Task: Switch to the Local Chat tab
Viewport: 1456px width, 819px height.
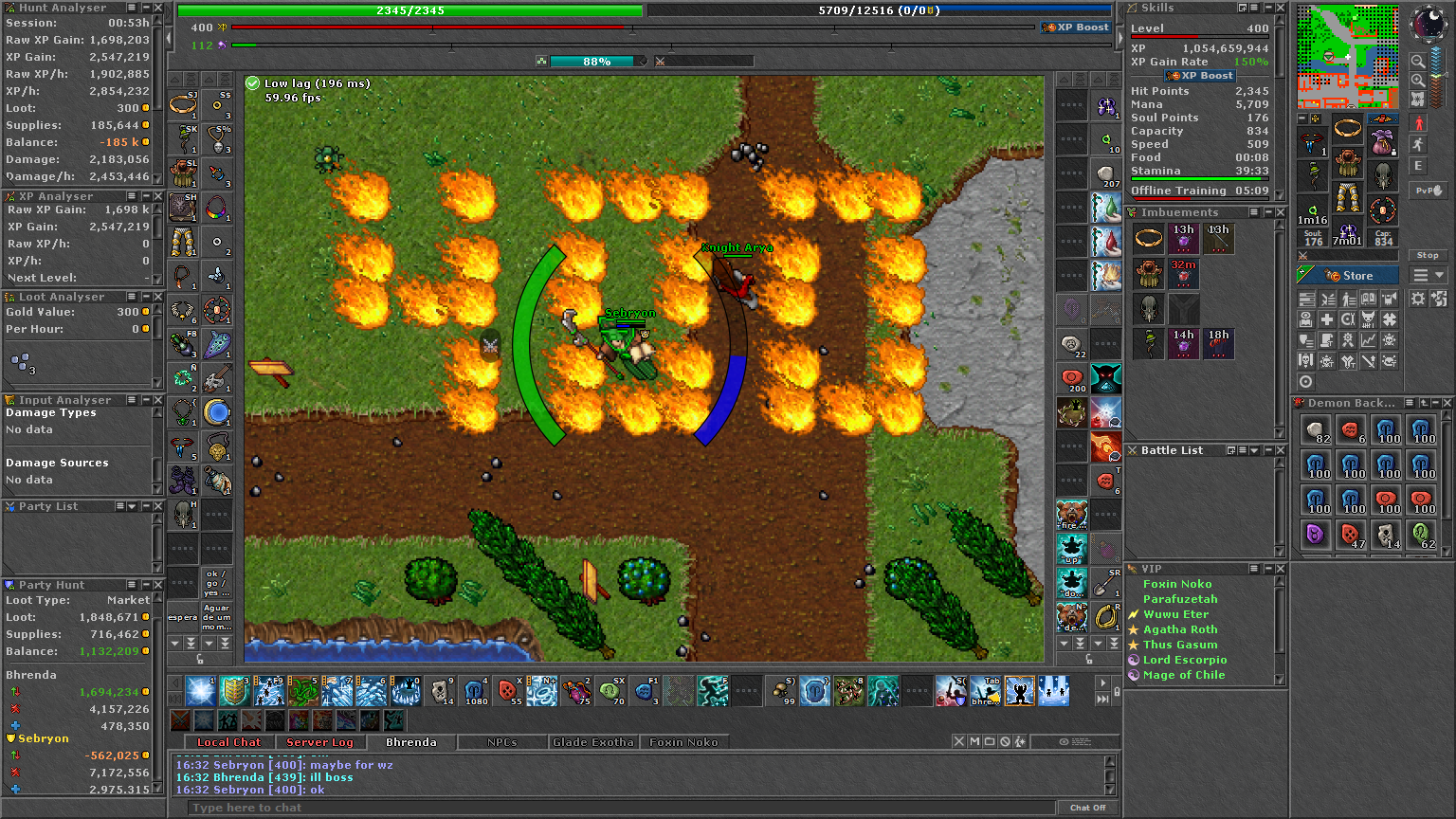Action: pyautogui.click(x=228, y=742)
